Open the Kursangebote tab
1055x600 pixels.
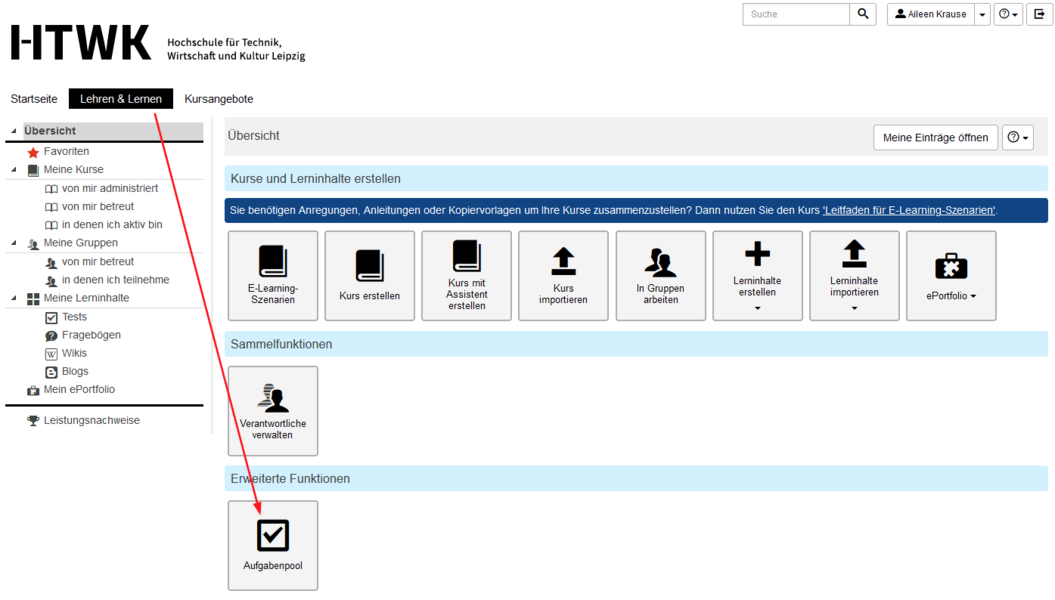[219, 99]
